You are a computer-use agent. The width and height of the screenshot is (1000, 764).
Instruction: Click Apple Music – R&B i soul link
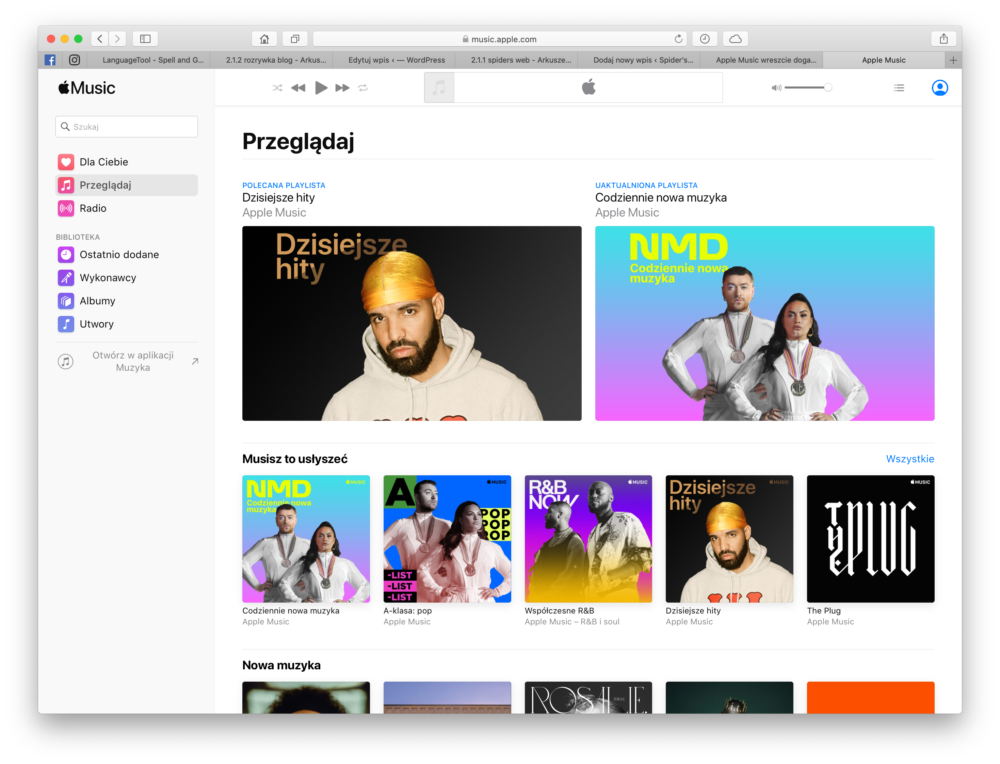pyautogui.click(x=572, y=622)
